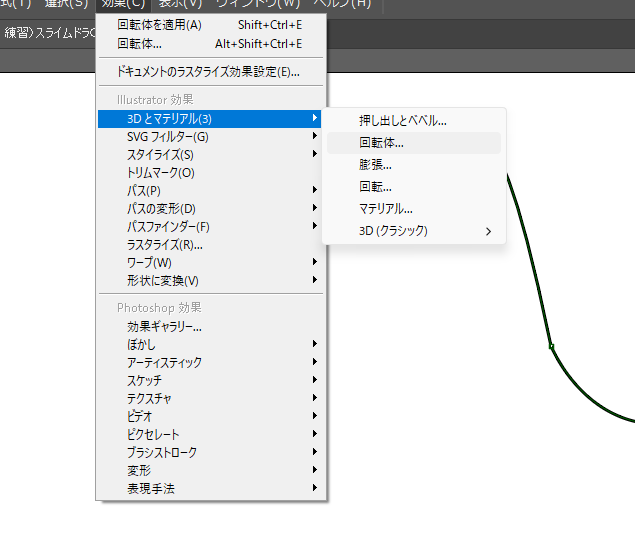Expand the ワープ(W) submenu
The height and width of the screenshot is (549, 635).
click(x=149, y=263)
